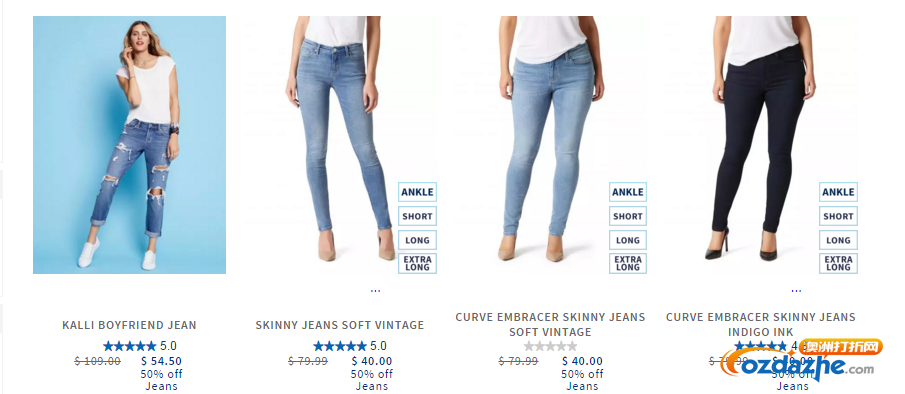
Task: Open Curve Embracer Indigo Ink product image
Action: tap(761, 145)
